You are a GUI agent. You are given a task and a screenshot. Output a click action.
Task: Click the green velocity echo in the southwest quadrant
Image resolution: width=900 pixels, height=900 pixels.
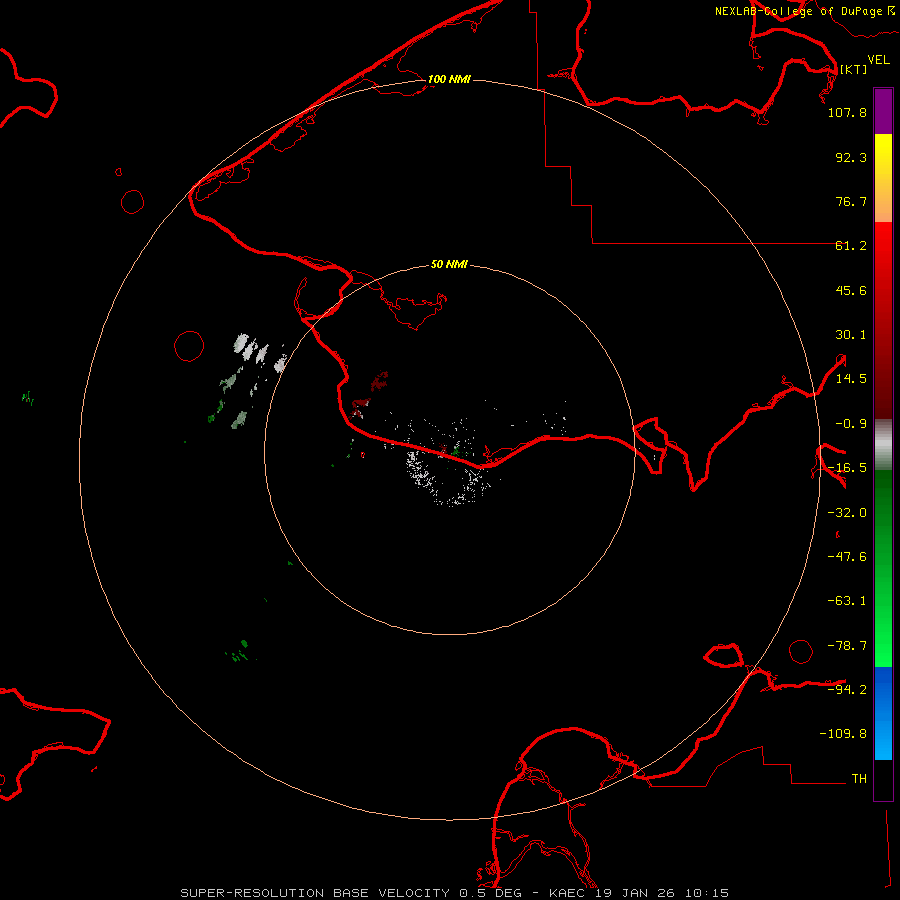(240, 651)
